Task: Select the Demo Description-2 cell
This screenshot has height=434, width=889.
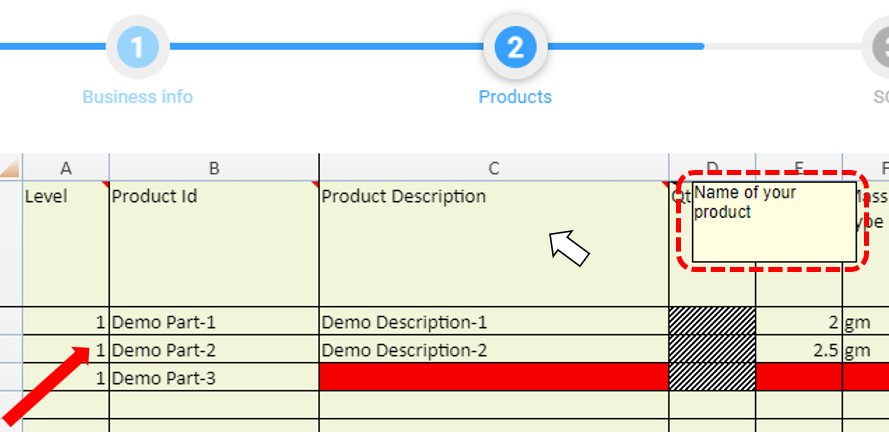Action: [494, 350]
